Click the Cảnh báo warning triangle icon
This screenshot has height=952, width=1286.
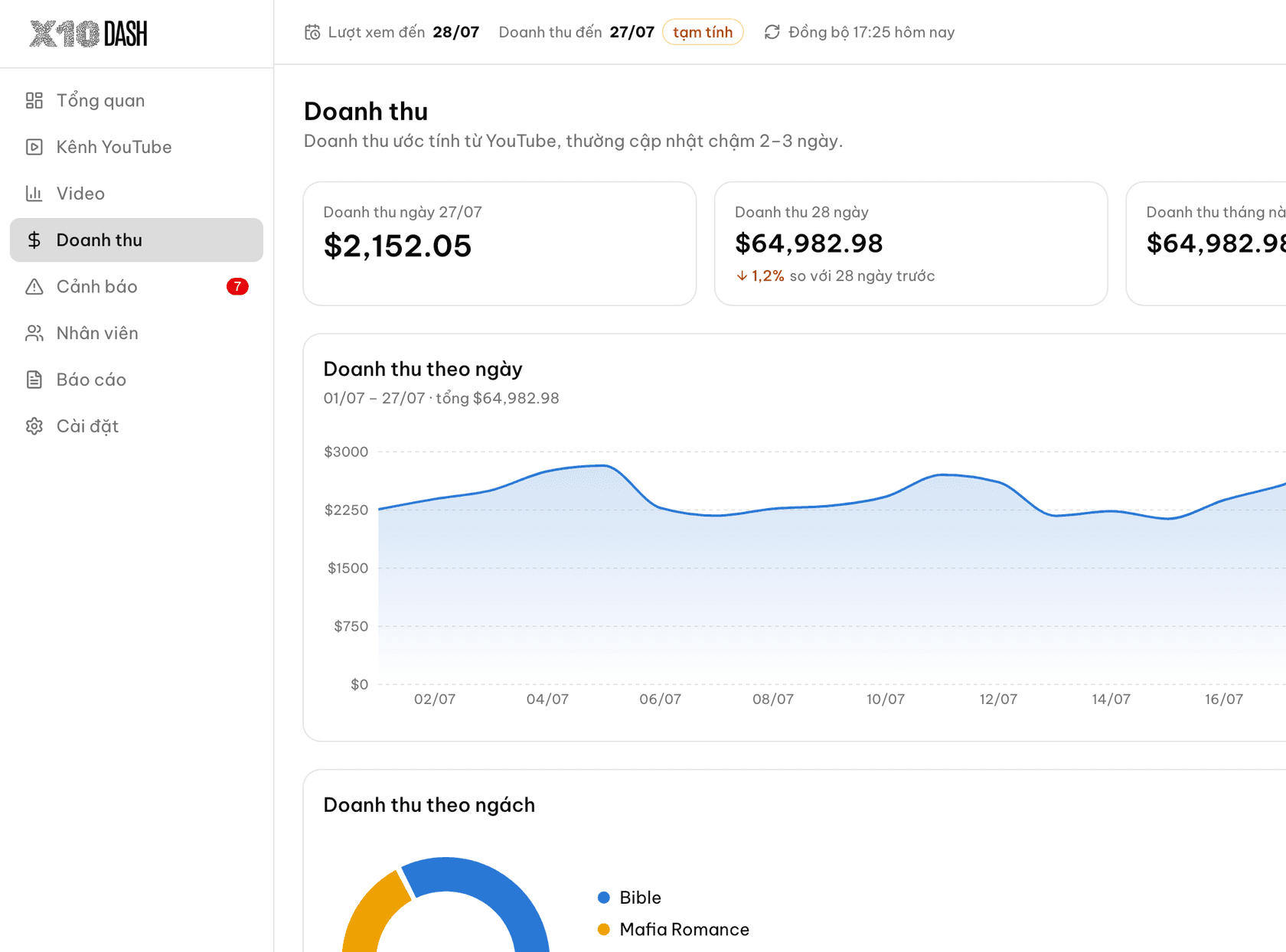coord(34,287)
